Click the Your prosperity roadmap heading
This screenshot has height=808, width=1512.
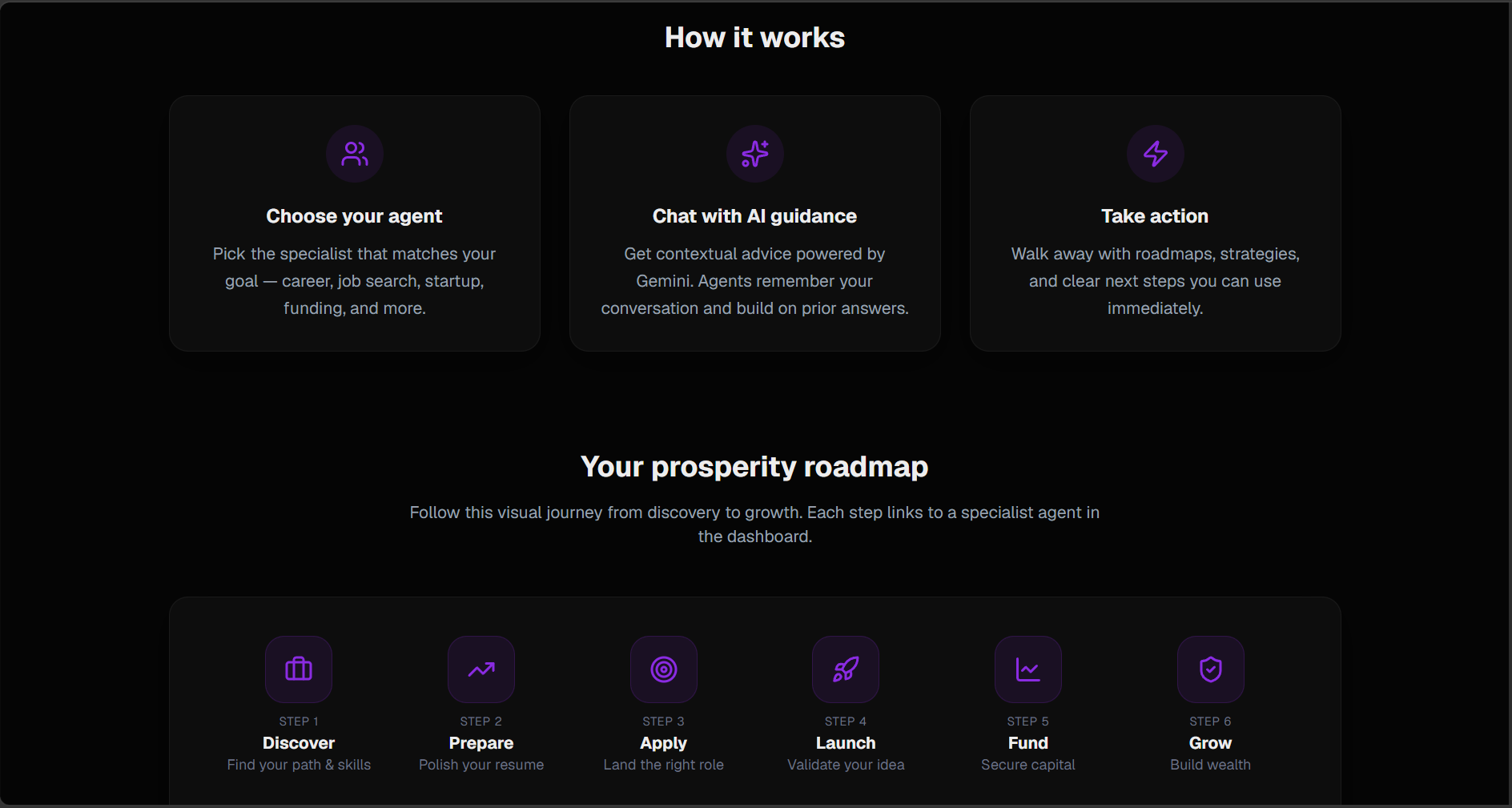click(754, 467)
